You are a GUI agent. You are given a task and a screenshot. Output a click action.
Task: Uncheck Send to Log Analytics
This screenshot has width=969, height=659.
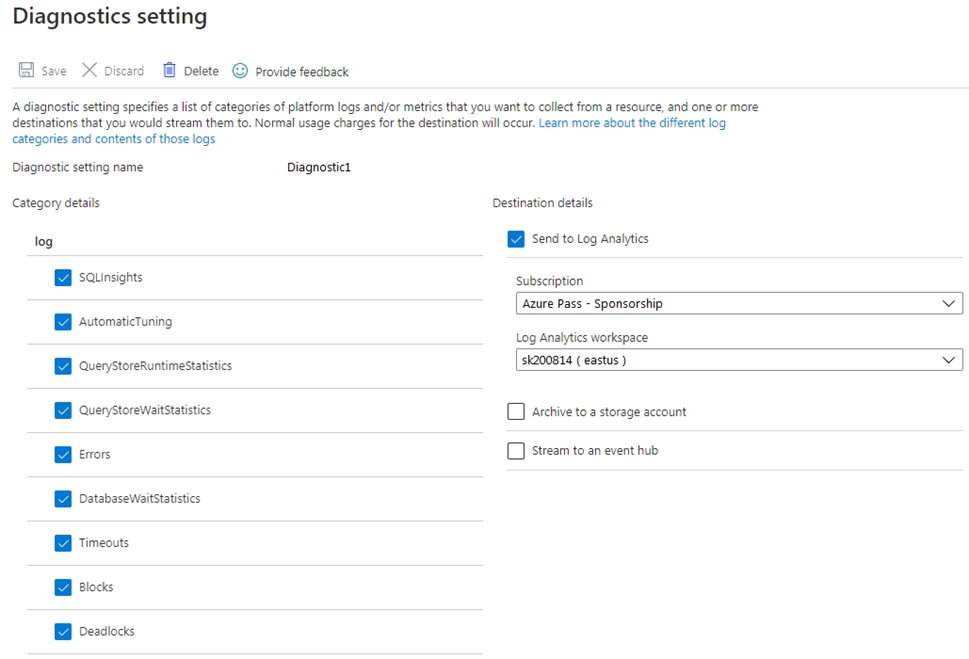coord(516,239)
